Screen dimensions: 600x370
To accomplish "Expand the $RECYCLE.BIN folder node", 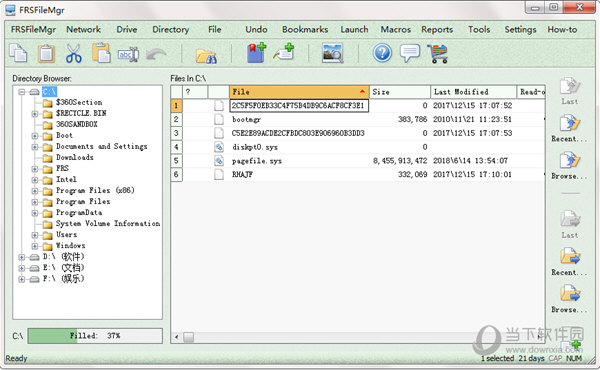I will pos(35,114).
